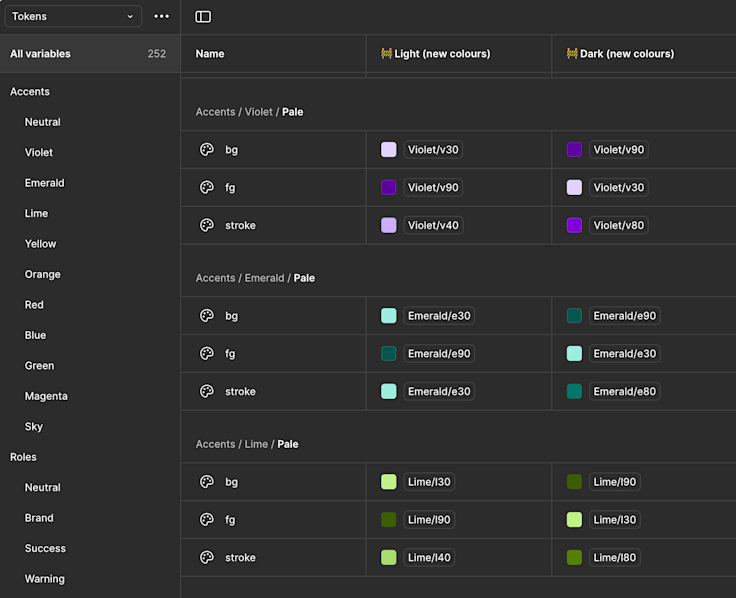Select Brand under Roles
This screenshot has width=736, height=598.
39,518
